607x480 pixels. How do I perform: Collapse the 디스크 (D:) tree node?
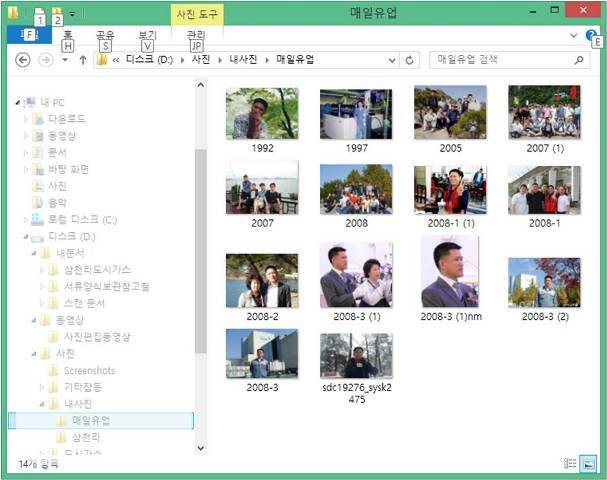[25, 237]
